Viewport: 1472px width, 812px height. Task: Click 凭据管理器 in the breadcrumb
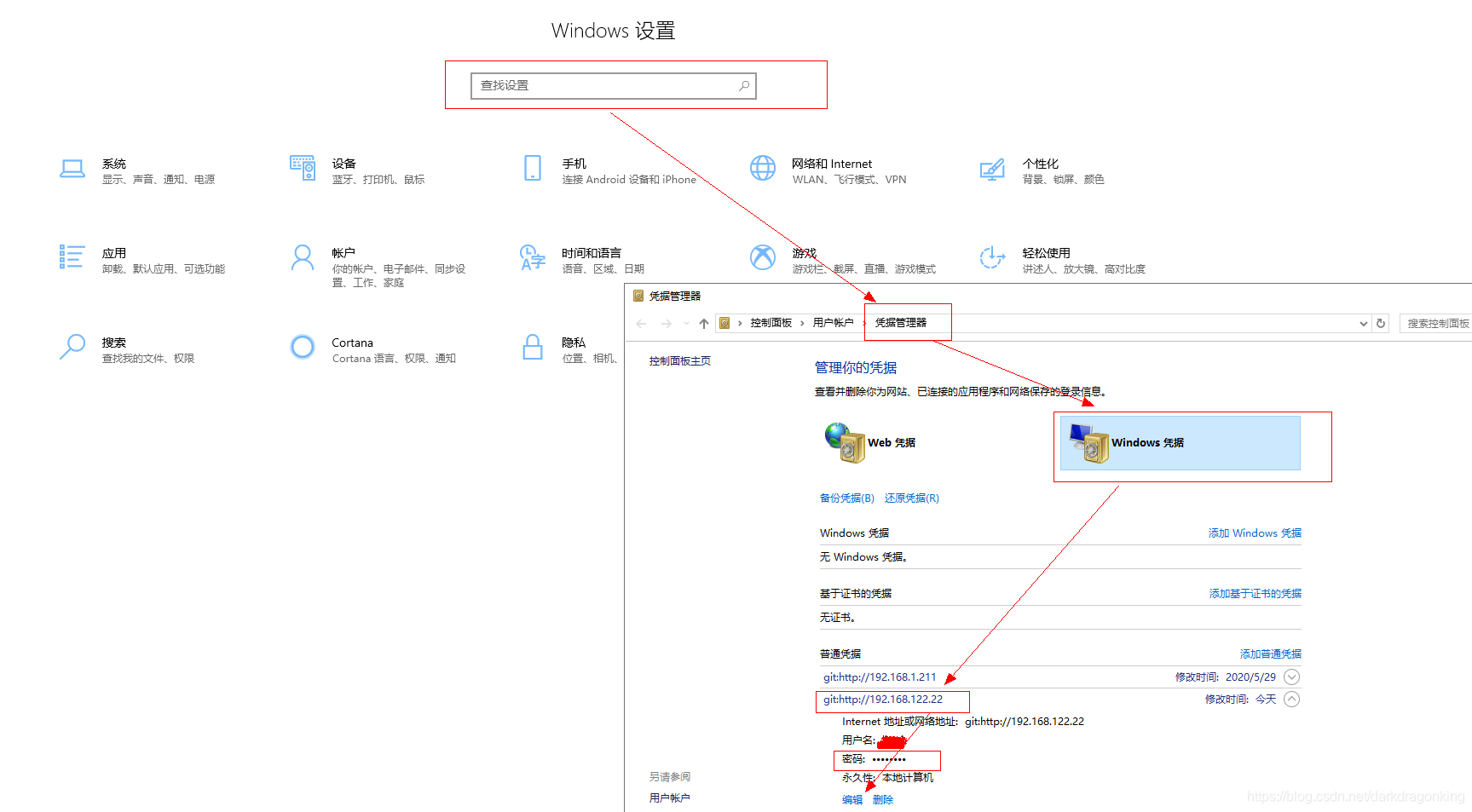click(901, 323)
